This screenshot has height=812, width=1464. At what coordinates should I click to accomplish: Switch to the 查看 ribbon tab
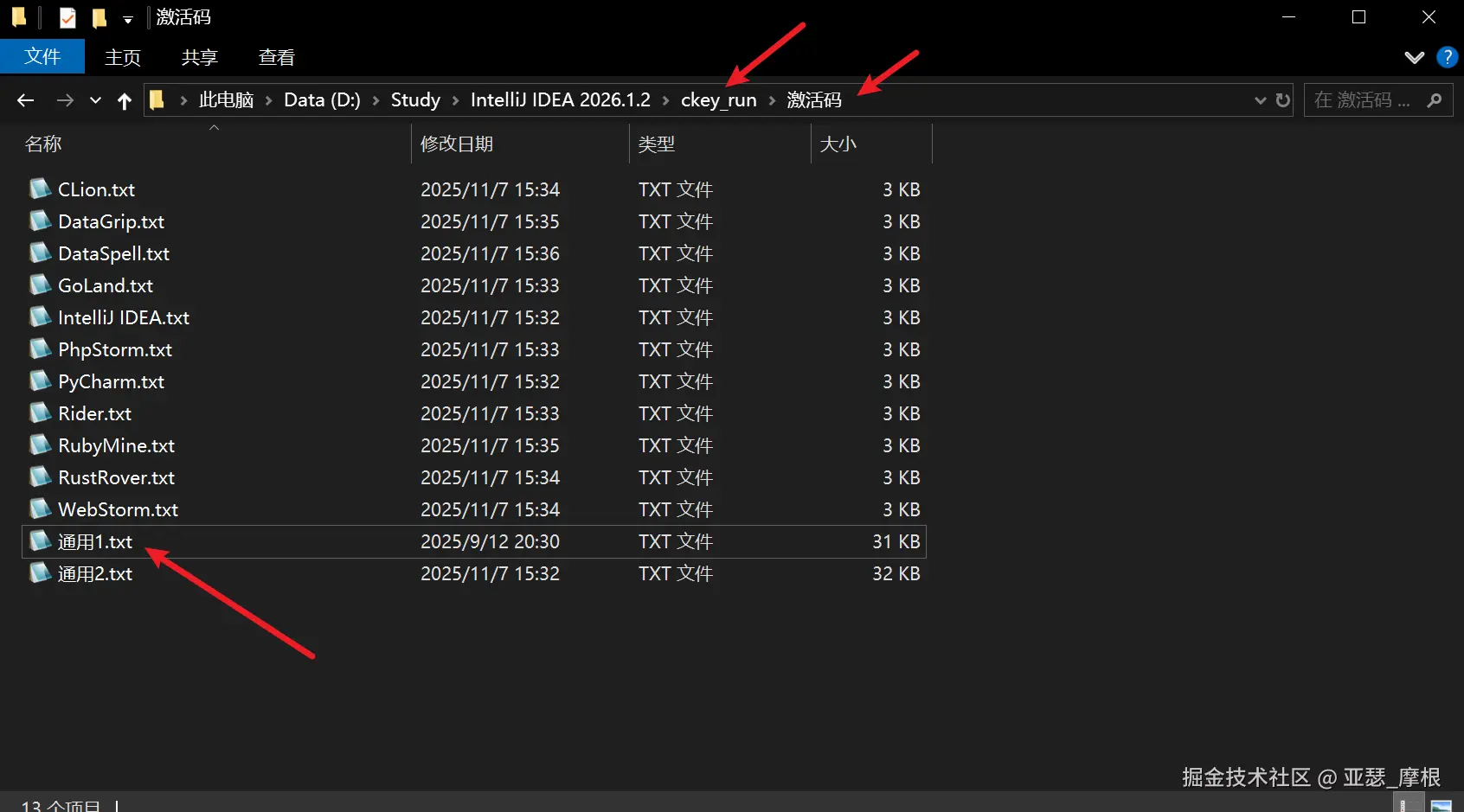(x=276, y=57)
